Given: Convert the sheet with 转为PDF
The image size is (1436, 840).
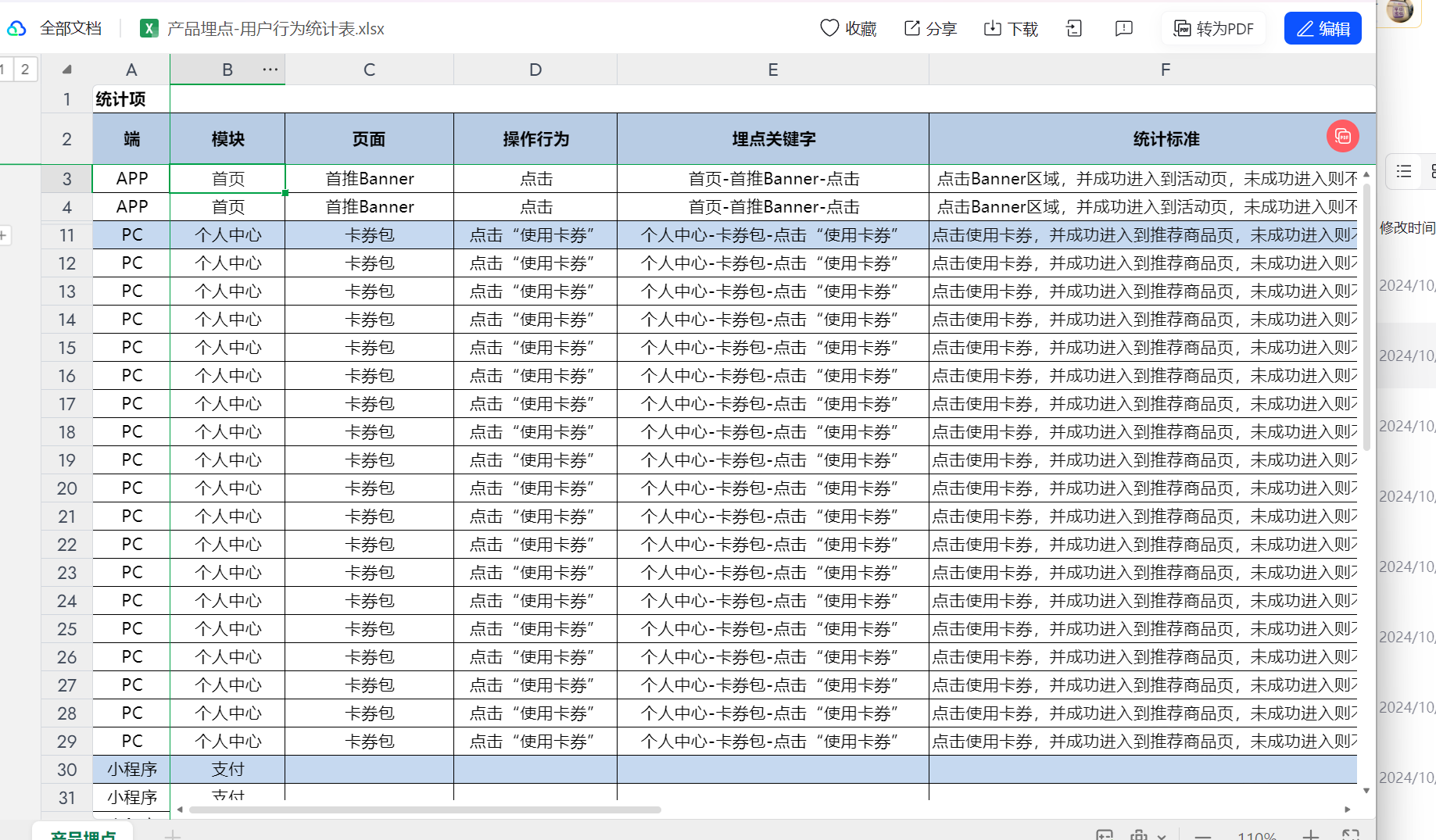Looking at the screenshot, I should point(1213,29).
